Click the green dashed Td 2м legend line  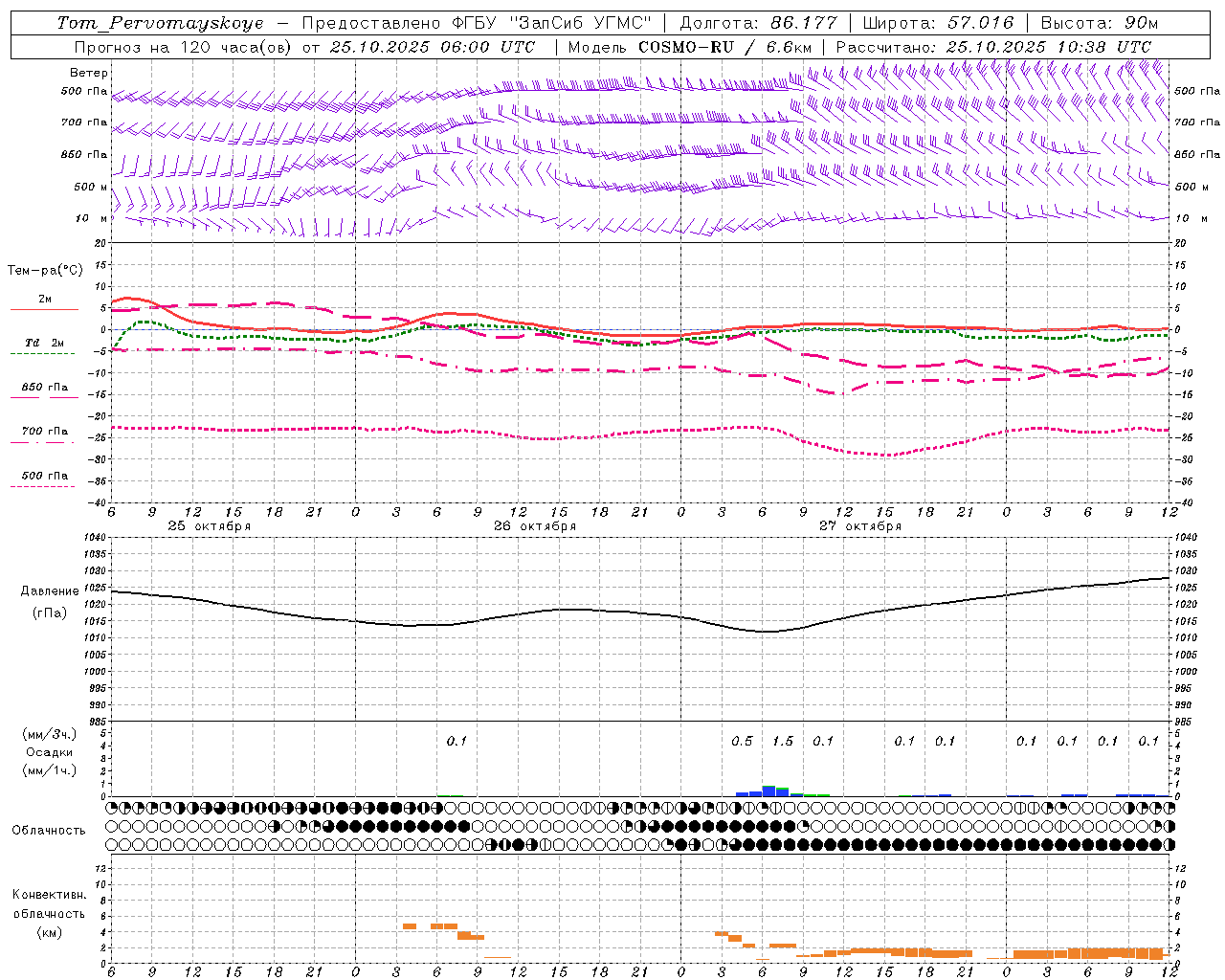coord(42,354)
